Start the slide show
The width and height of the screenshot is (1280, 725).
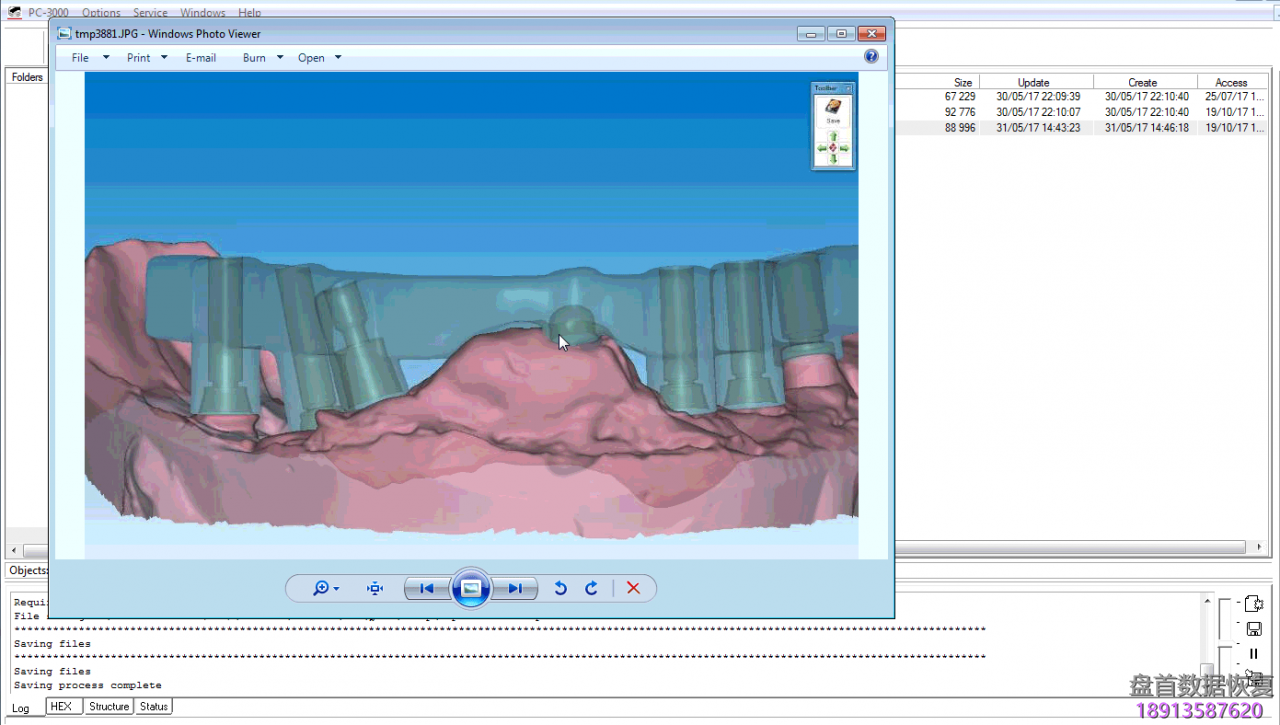coord(471,588)
